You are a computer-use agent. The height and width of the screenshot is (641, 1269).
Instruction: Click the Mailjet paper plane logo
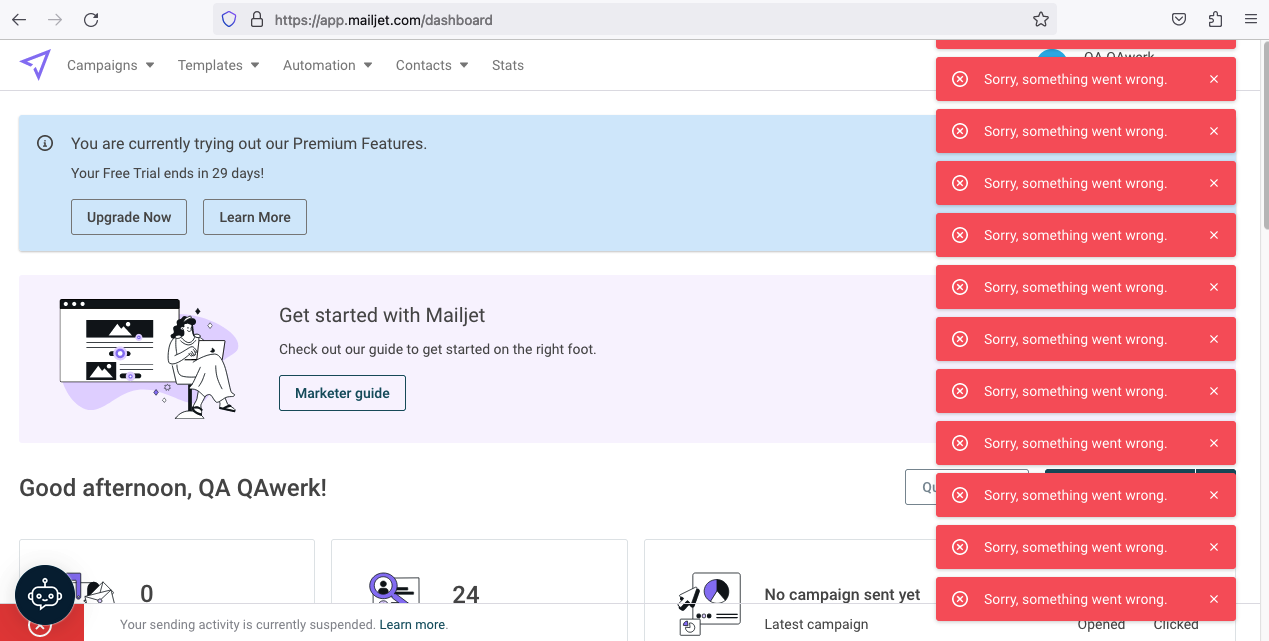coord(35,65)
